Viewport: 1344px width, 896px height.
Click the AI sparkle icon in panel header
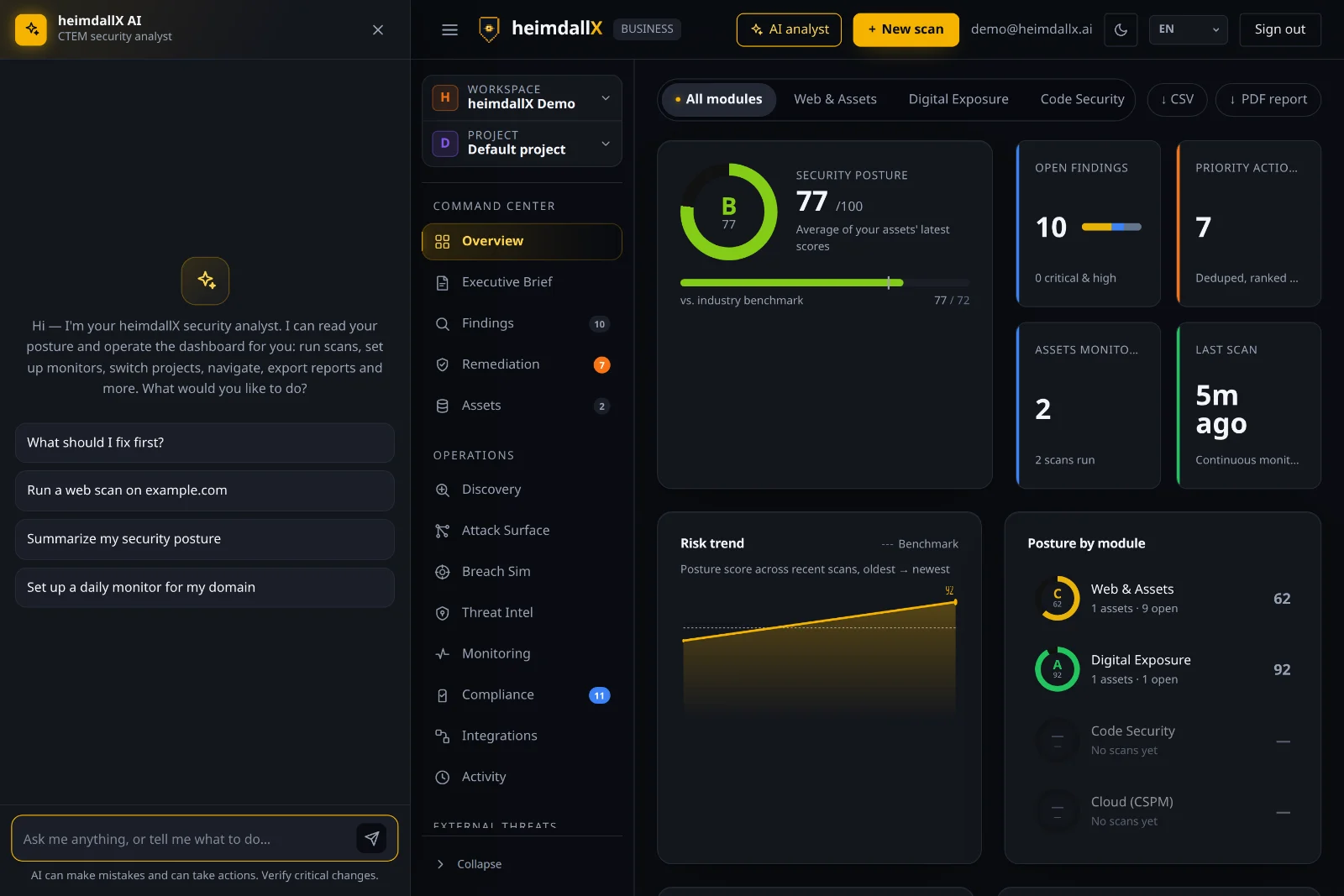pos(31,29)
